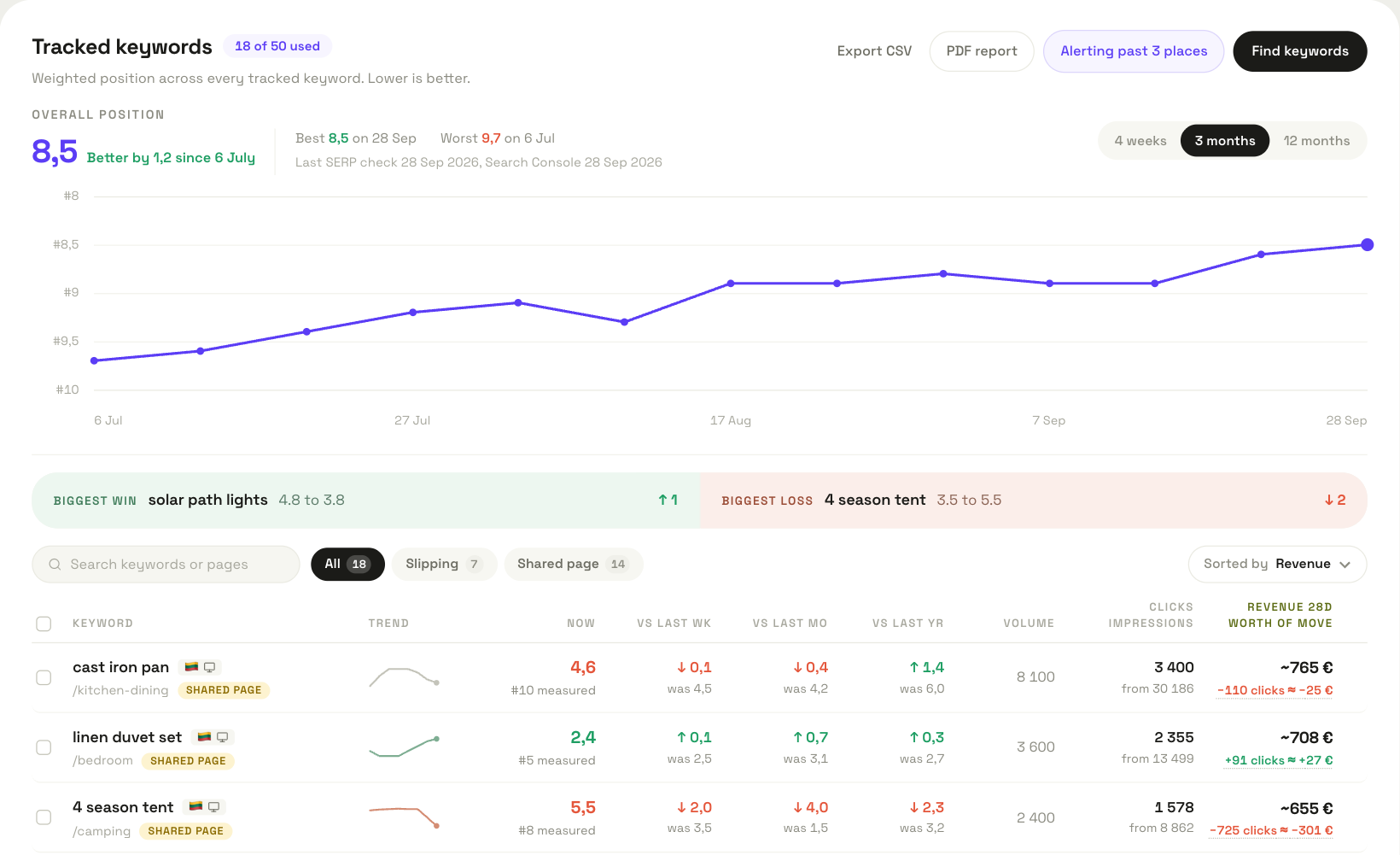Click the magnifier icon in the search box
Image resolution: width=1400 pixels, height=855 pixels.
(x=55, y=565)
